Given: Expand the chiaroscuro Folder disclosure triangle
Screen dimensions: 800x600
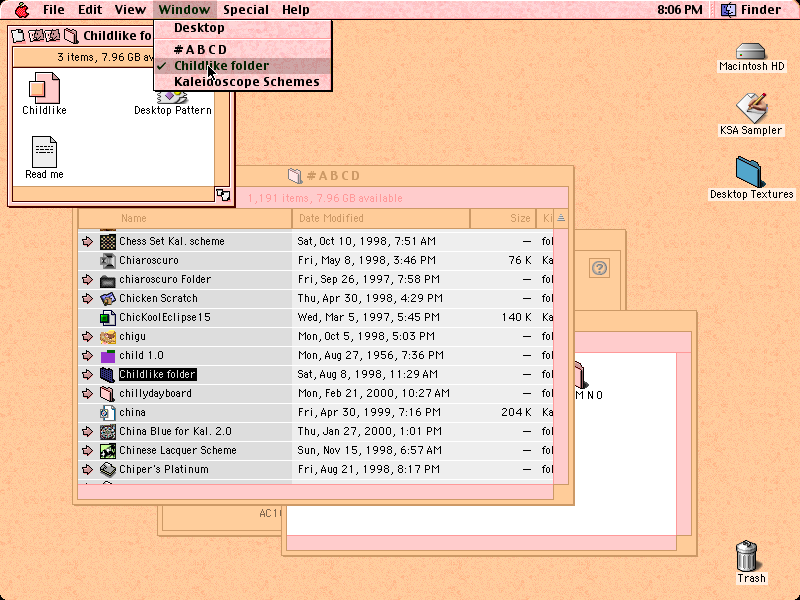Looking at the screenshot, I should 87,280.
